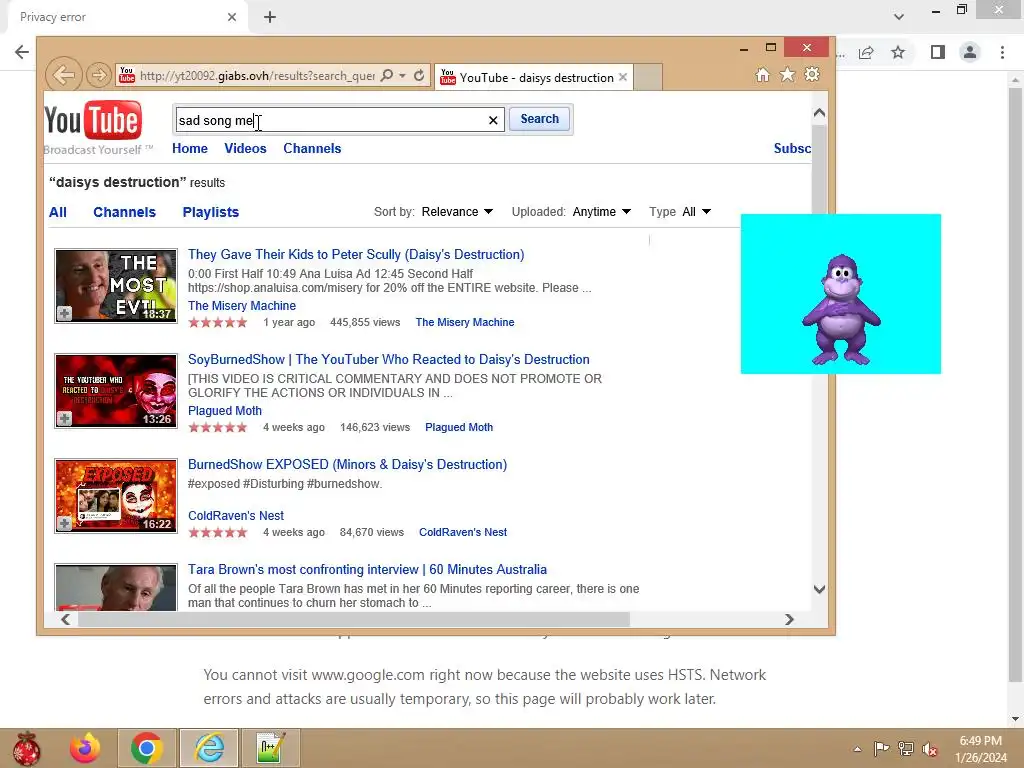This screenshot has height=768, width=1024.
Task: Add ColdRaven's Nest video to queue
Action: click(x=64, y=523)
